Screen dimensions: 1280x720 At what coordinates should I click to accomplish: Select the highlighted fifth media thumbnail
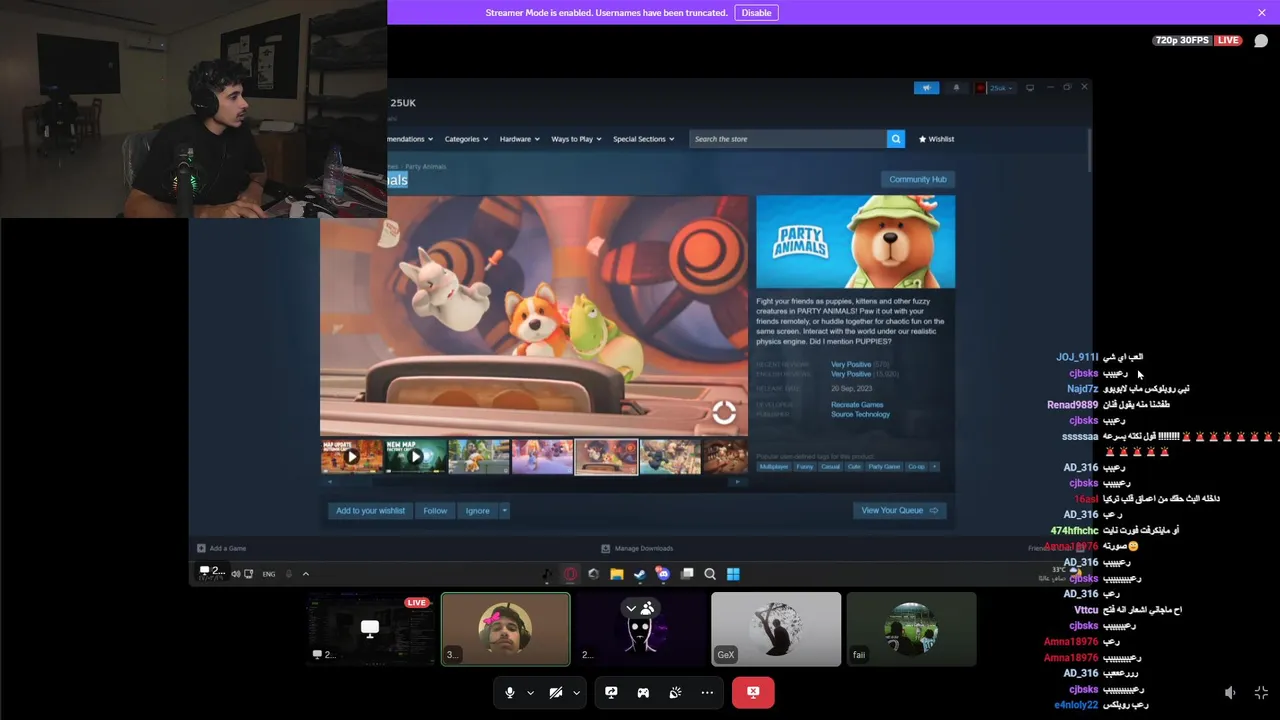[606, 457]
